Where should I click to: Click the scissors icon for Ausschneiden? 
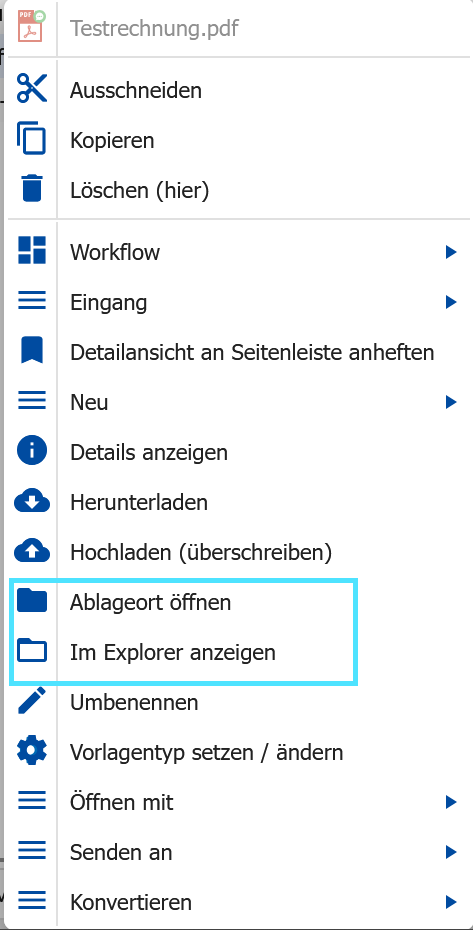tap(31, 88)
